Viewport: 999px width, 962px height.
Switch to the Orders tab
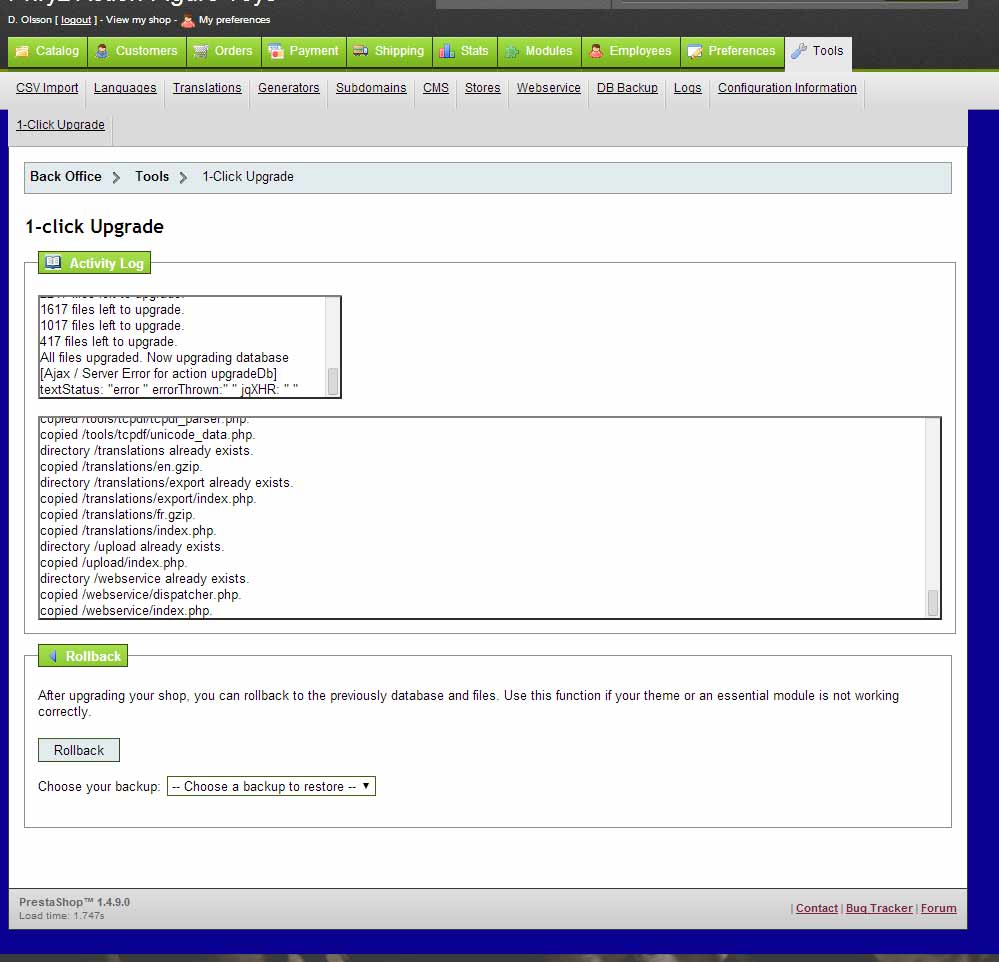224,52
